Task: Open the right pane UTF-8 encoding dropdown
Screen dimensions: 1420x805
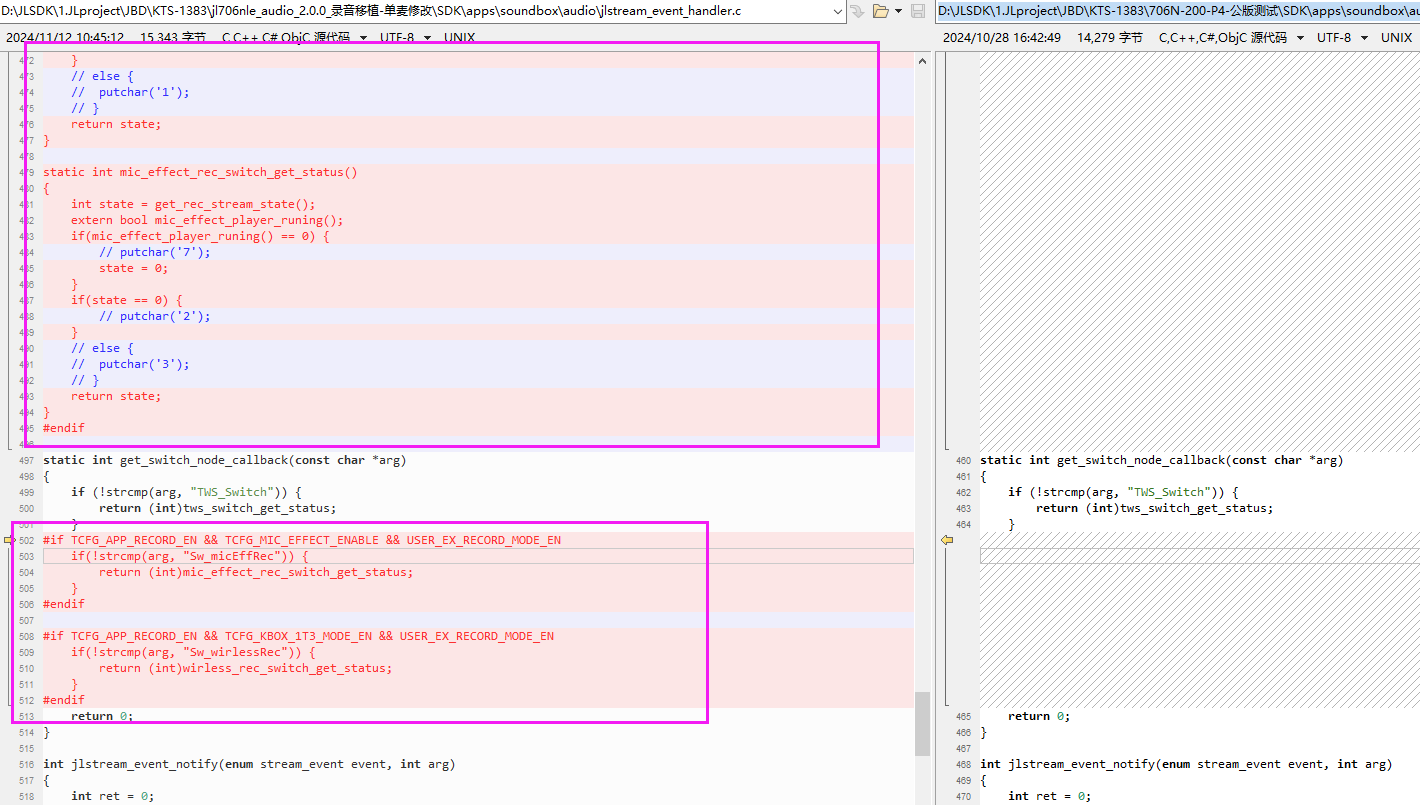Action: coord(1341,37)
